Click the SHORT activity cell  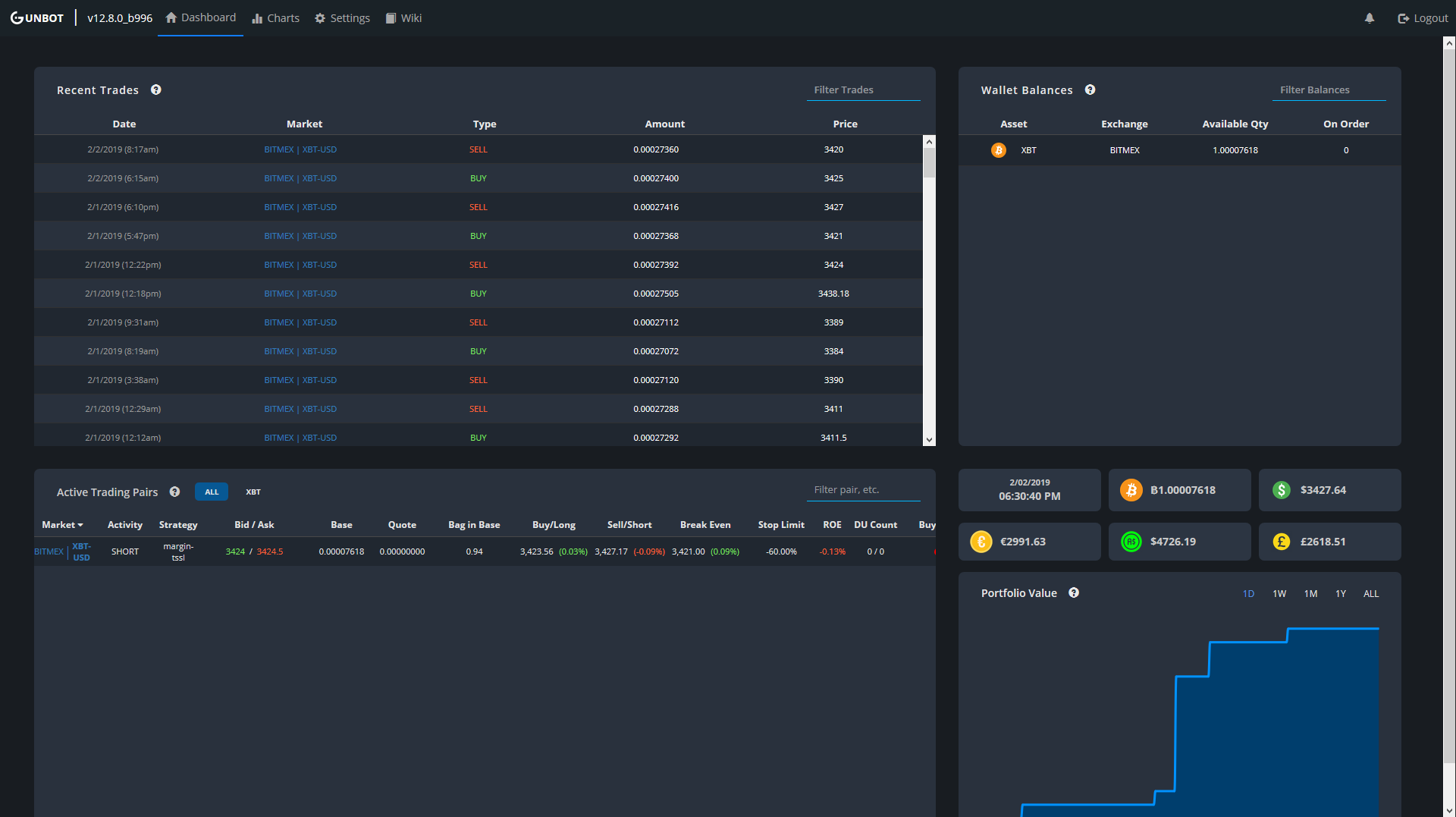coord(125,551)
